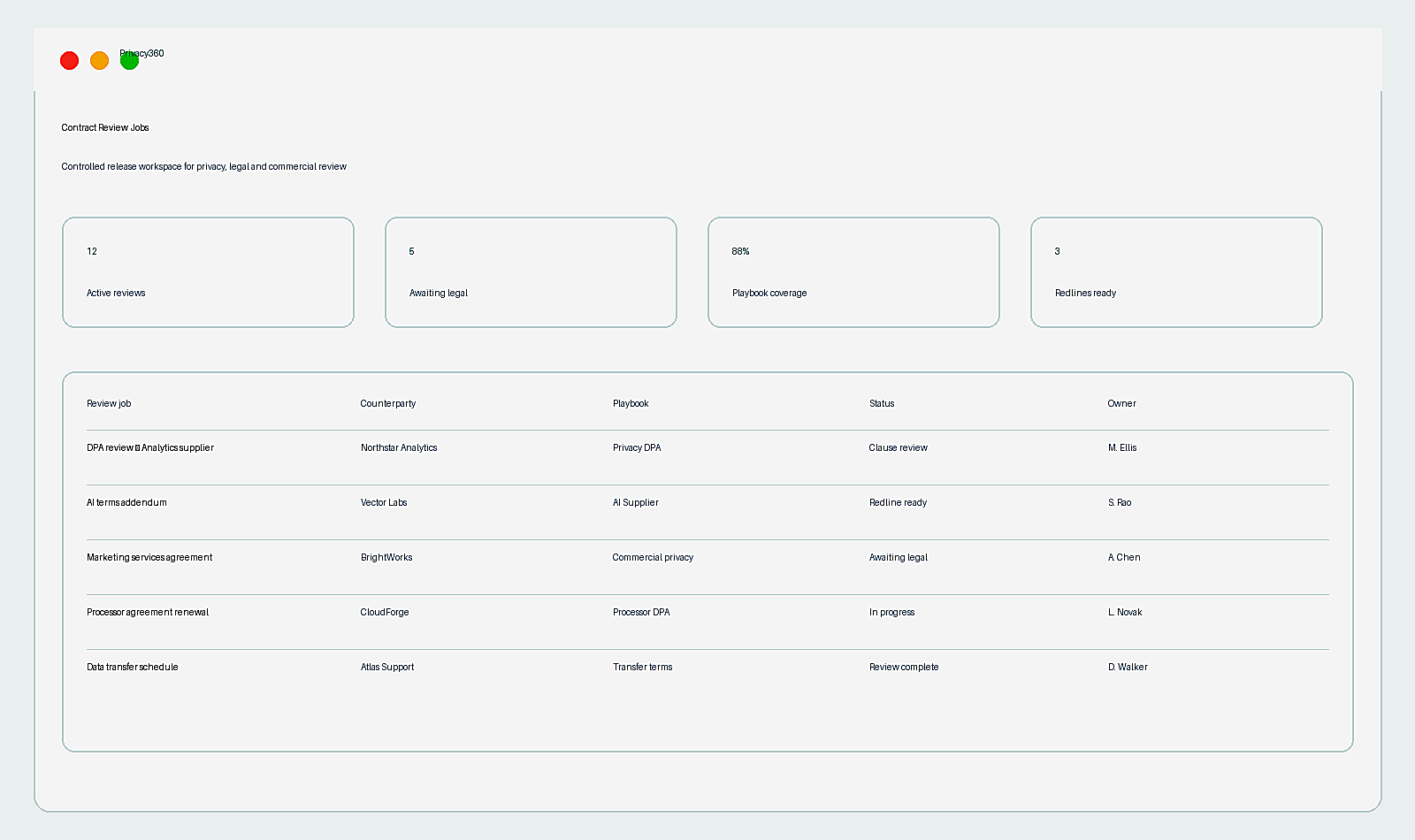
Task: Click the Clause review status
Action: coord(899,447)
